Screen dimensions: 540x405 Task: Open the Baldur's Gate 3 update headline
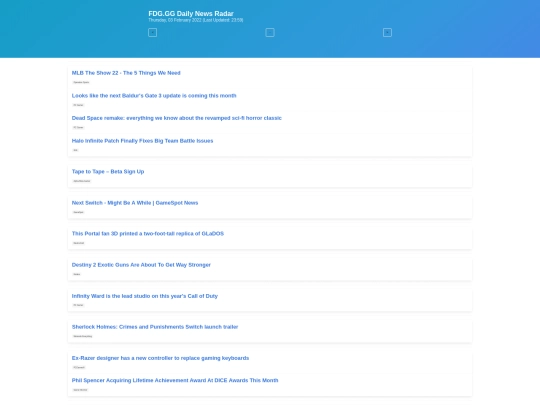[x=154, y=96]
